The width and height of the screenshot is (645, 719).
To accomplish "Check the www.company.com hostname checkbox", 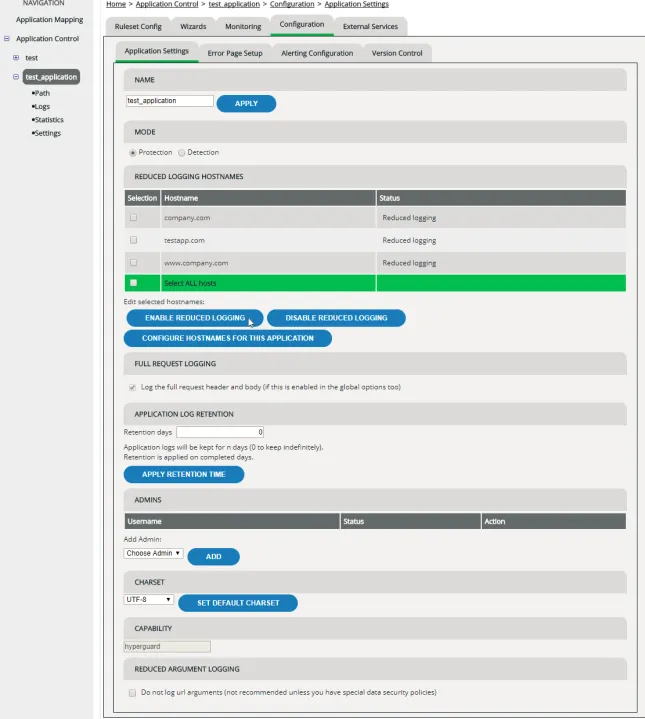I will (133, 262).
